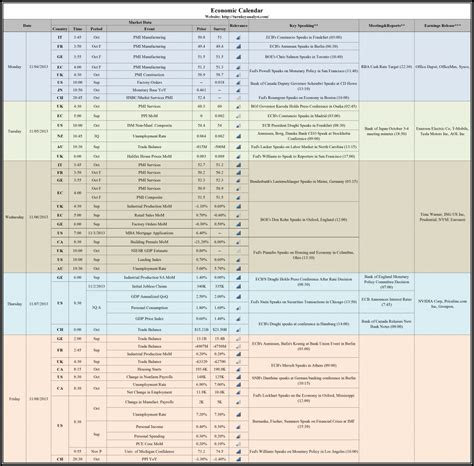Screen dimensions: 474x466
Task: Click the relevance icon for Halifax House Prices MoM
Action: pos(238,156)
